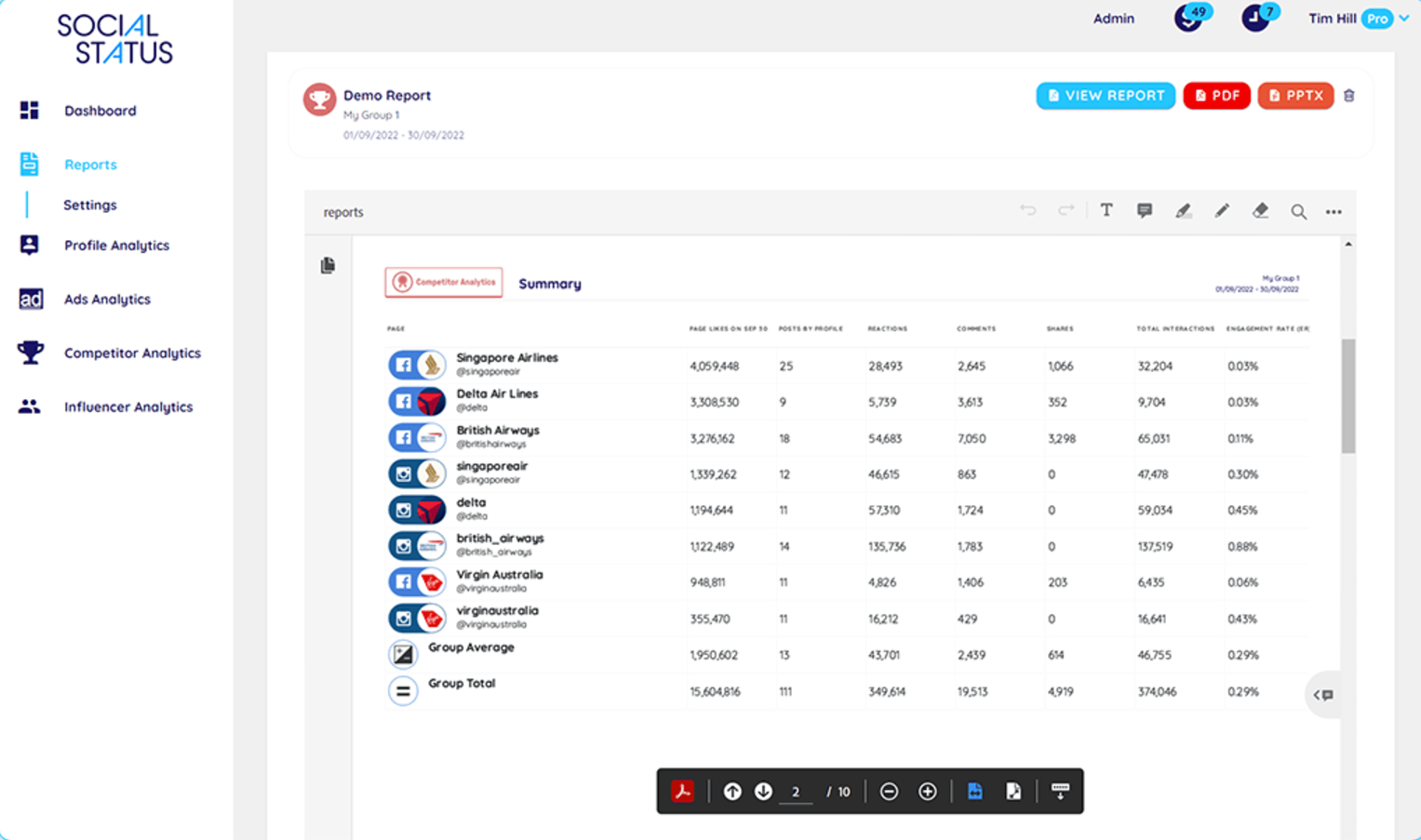
Task: Go to the next page arrow
Action: click(763, 792)
